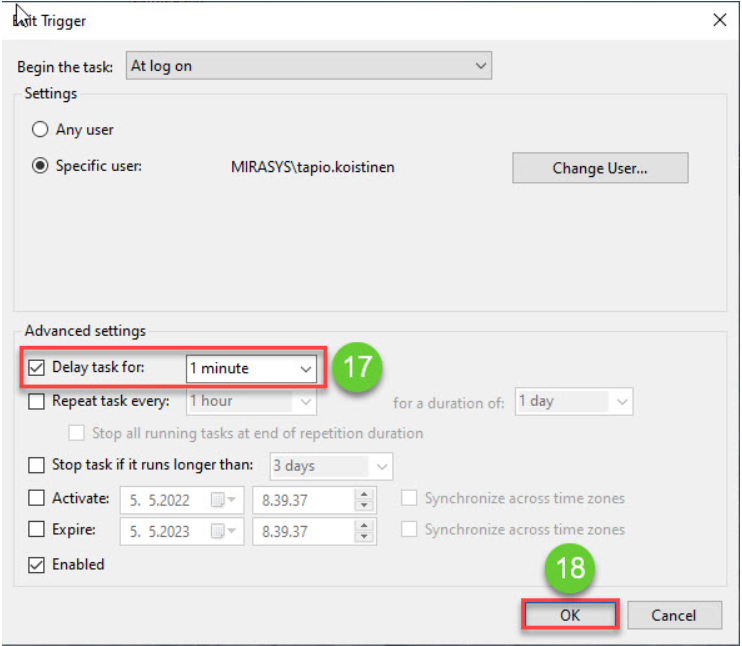The height and width of the screenshot is (646, 742).
Task: Enable the Expire checkbox
Action: pos(36,530)
